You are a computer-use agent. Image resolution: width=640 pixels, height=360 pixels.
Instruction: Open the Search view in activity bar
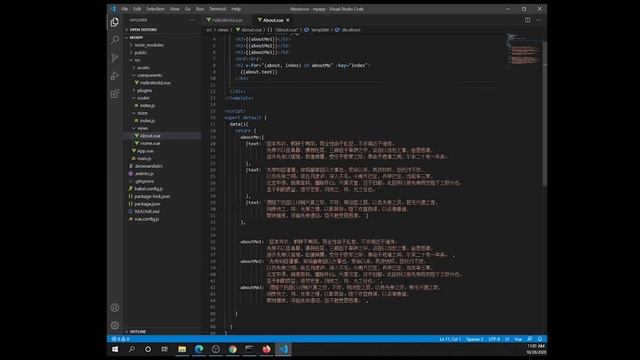115,40
